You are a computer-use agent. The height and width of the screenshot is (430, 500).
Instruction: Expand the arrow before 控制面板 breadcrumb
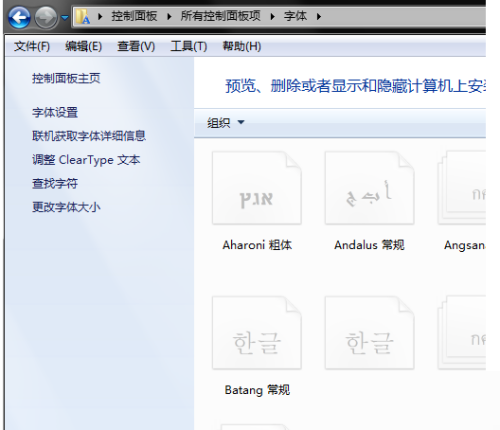click(x=100, y=16)
